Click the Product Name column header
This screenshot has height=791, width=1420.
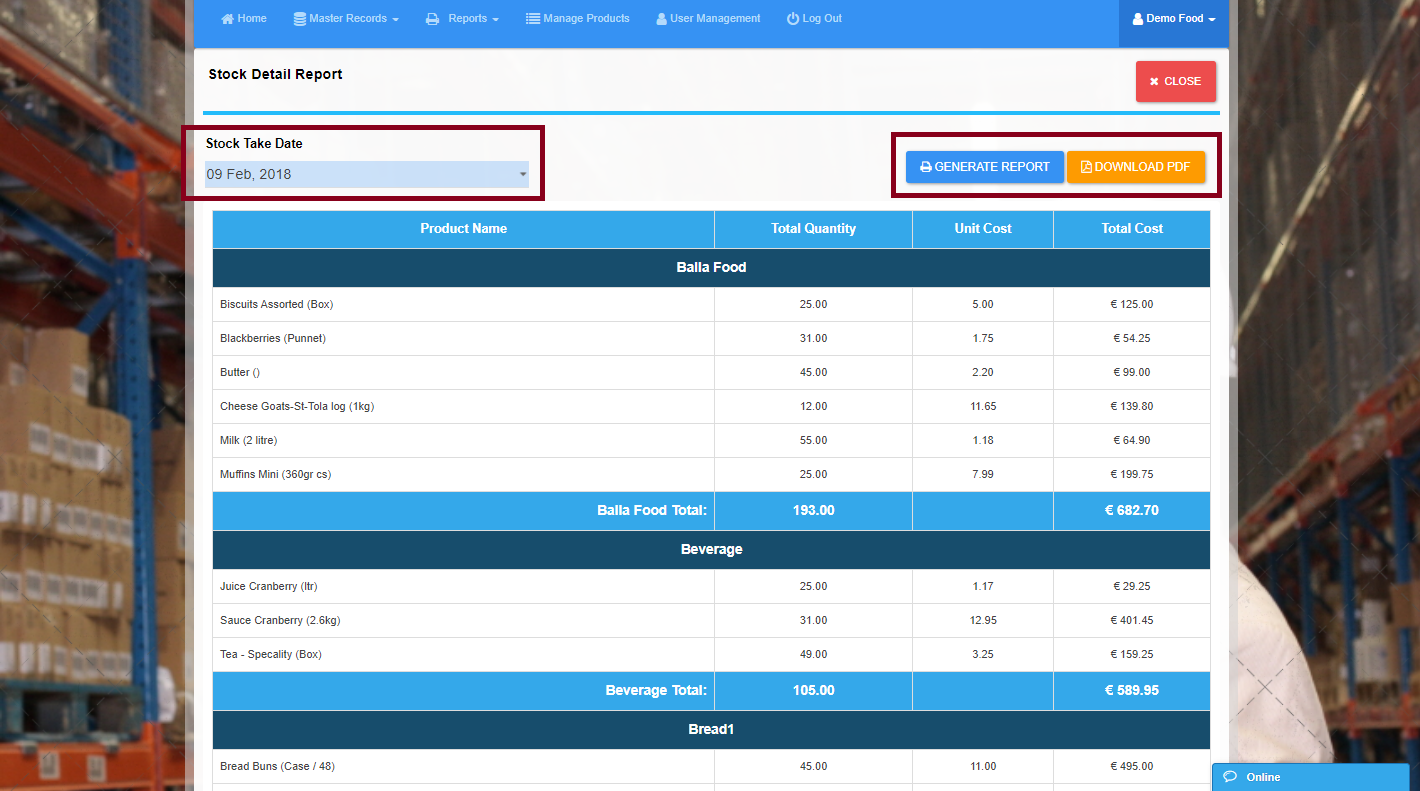463,229
